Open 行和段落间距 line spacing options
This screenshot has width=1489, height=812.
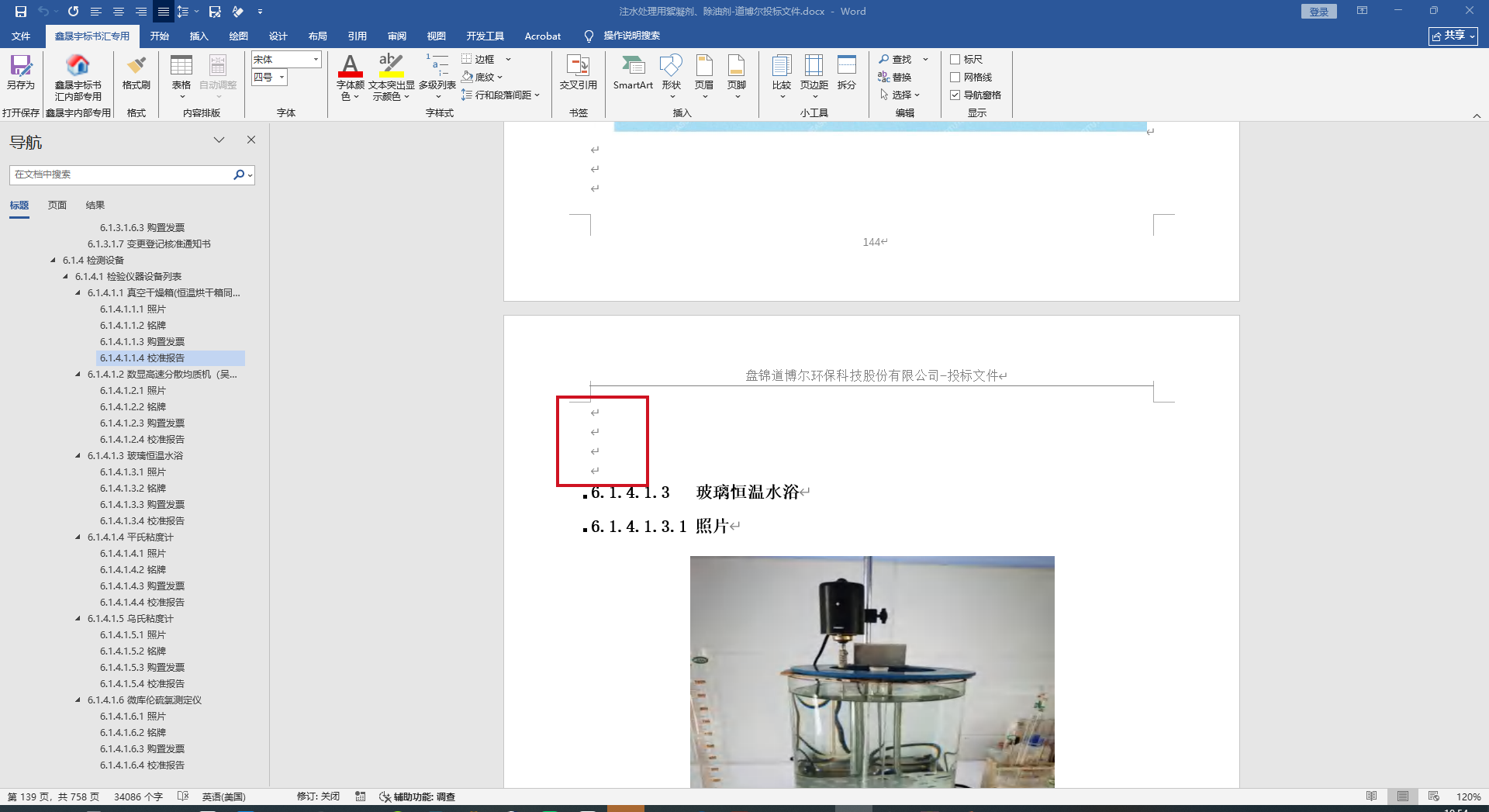point(500,95)
